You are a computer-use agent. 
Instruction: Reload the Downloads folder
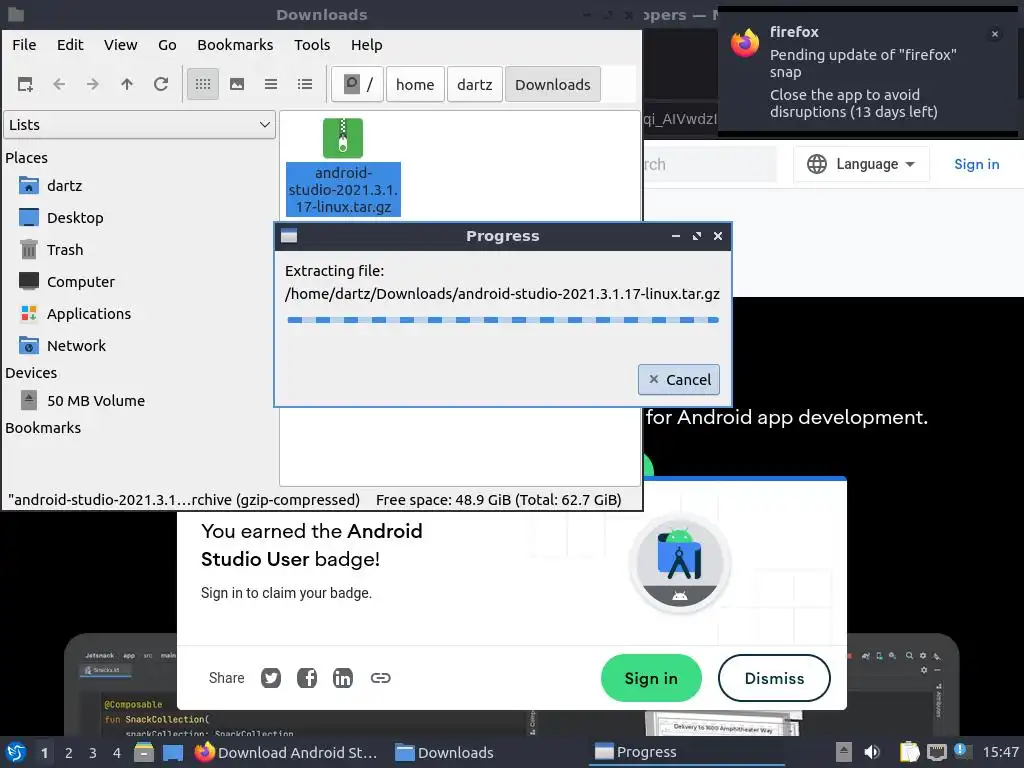coord(161,84)
